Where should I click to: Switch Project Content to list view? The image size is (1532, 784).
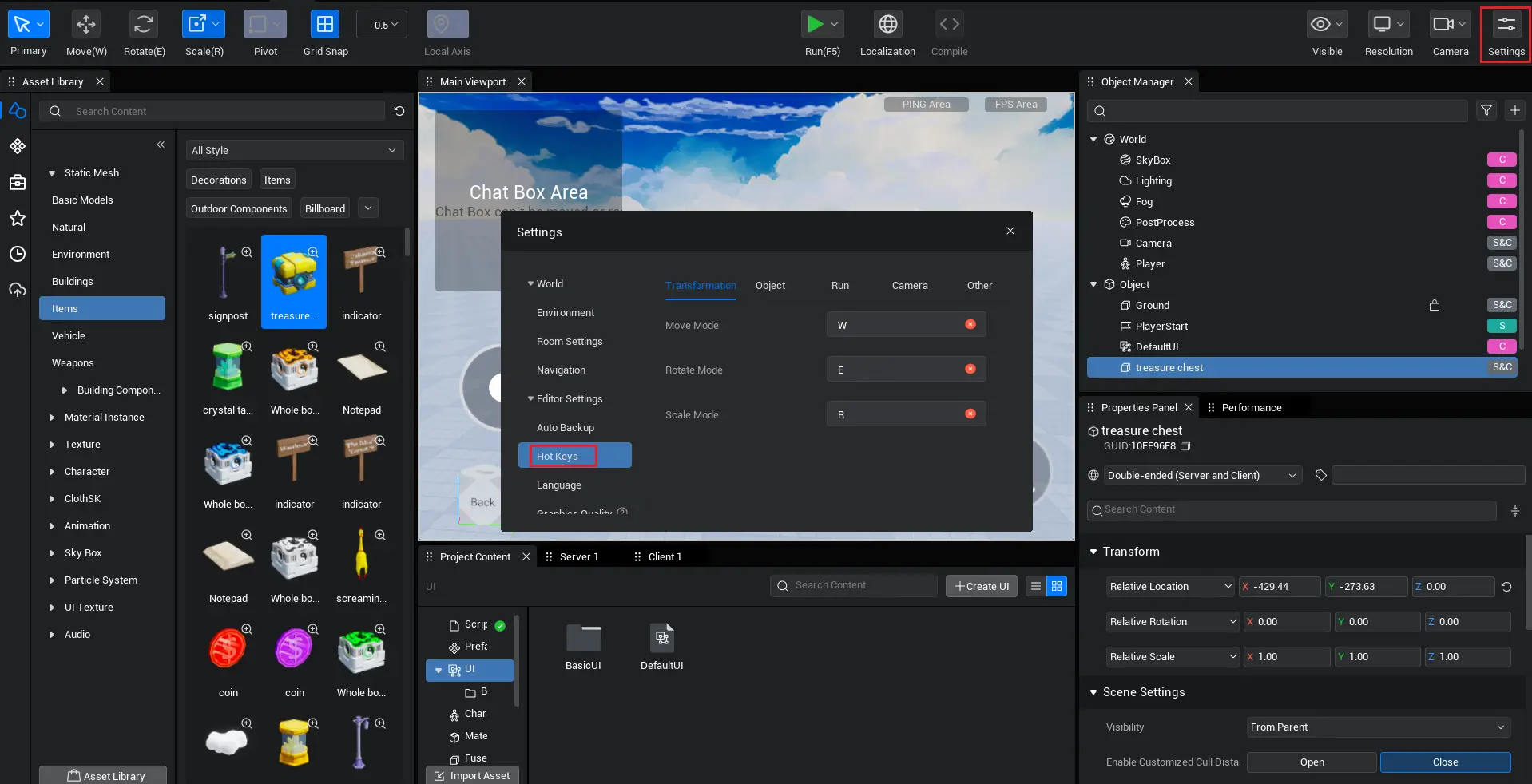(1036, 586)
